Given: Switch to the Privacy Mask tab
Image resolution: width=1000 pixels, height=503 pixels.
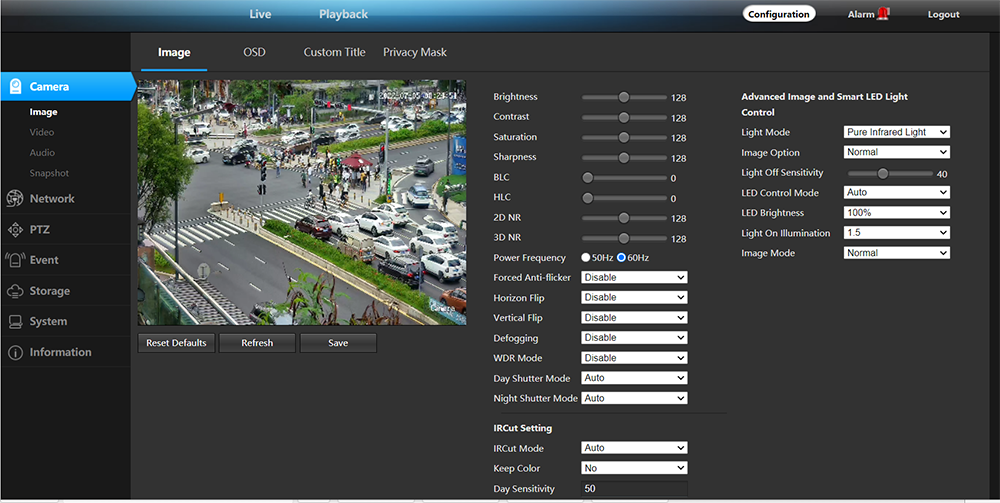Looking at the screenshot, I should [x=415, y=52].
